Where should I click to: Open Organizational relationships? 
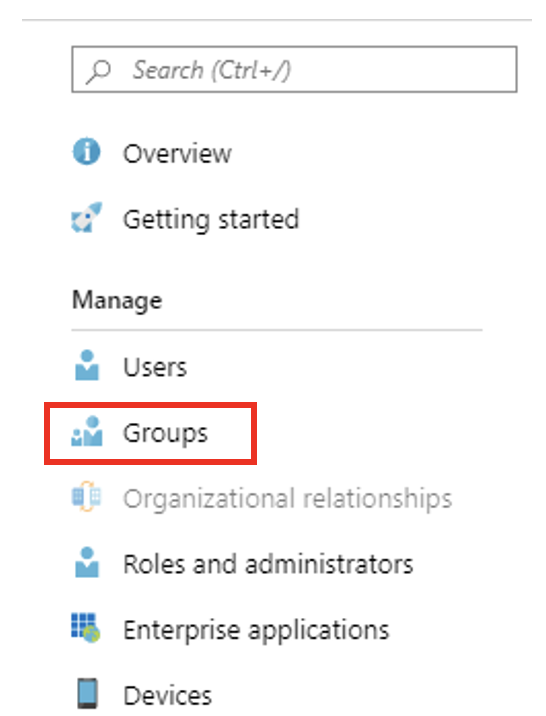pos(288,499)
